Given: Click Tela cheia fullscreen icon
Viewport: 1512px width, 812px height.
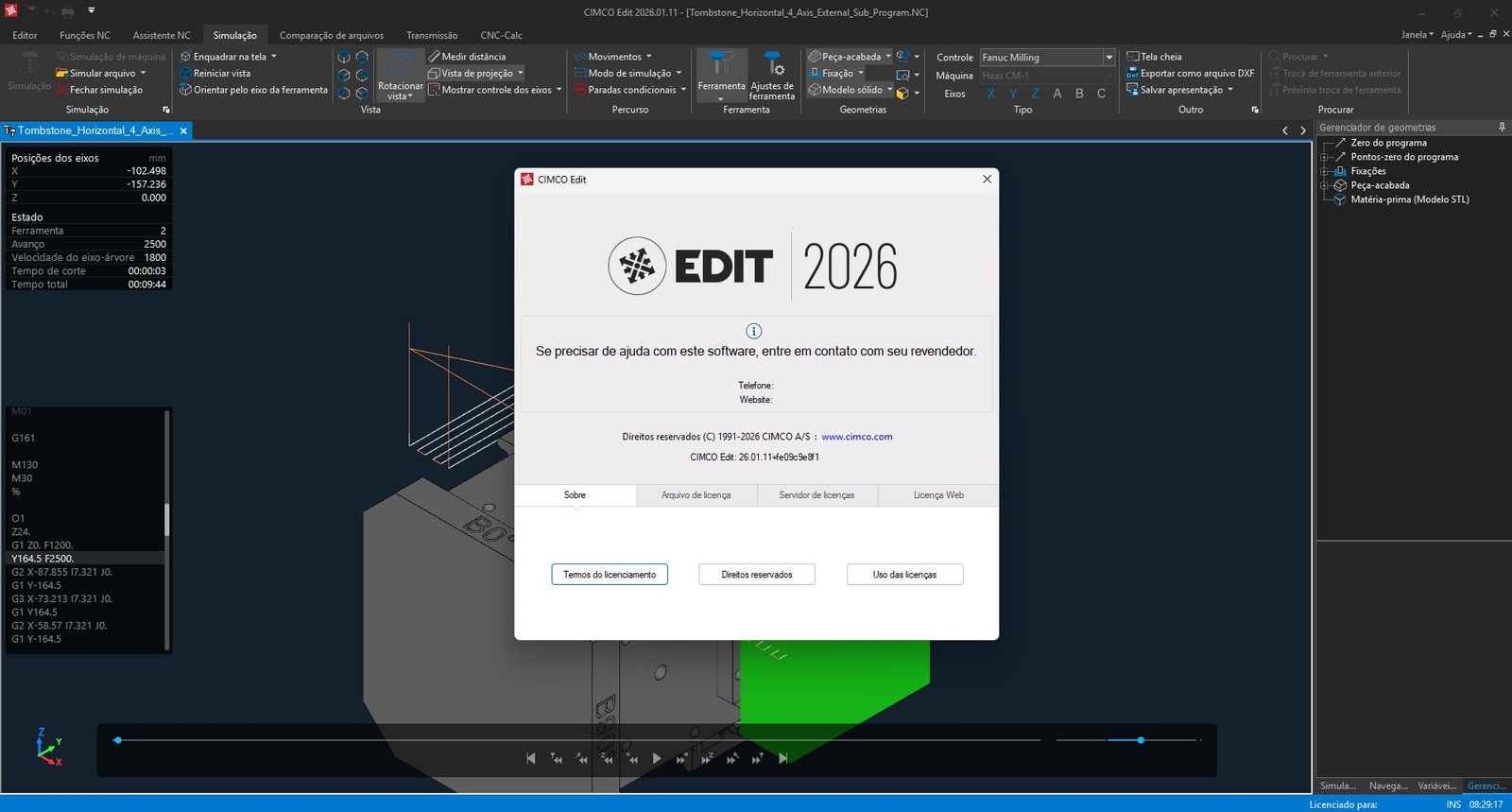Looking at the screenshot, I should click(1132, 57).
